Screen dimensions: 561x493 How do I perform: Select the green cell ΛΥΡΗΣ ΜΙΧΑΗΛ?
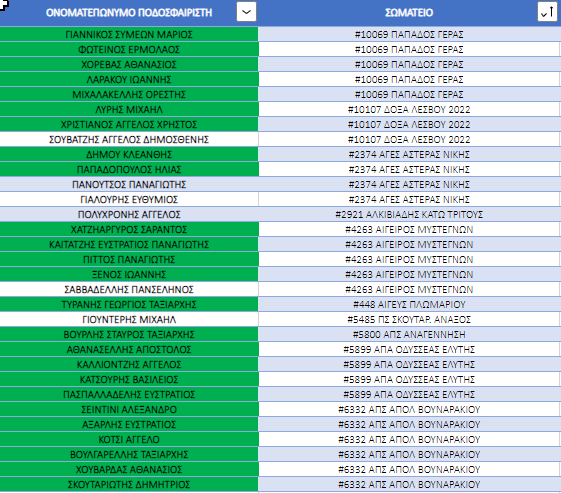tap(129, 109)
